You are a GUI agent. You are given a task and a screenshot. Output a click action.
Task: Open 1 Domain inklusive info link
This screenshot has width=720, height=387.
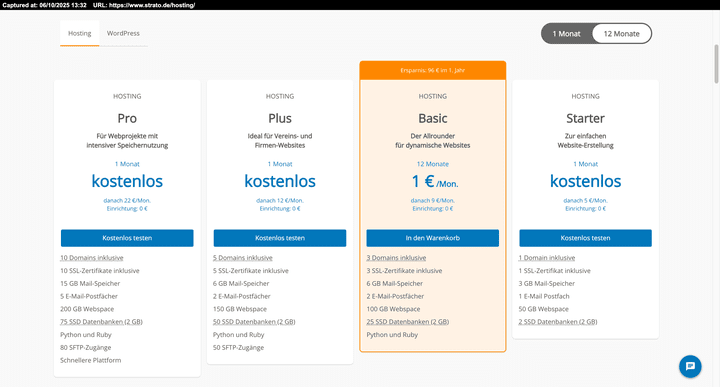click(x=547, y=258)
